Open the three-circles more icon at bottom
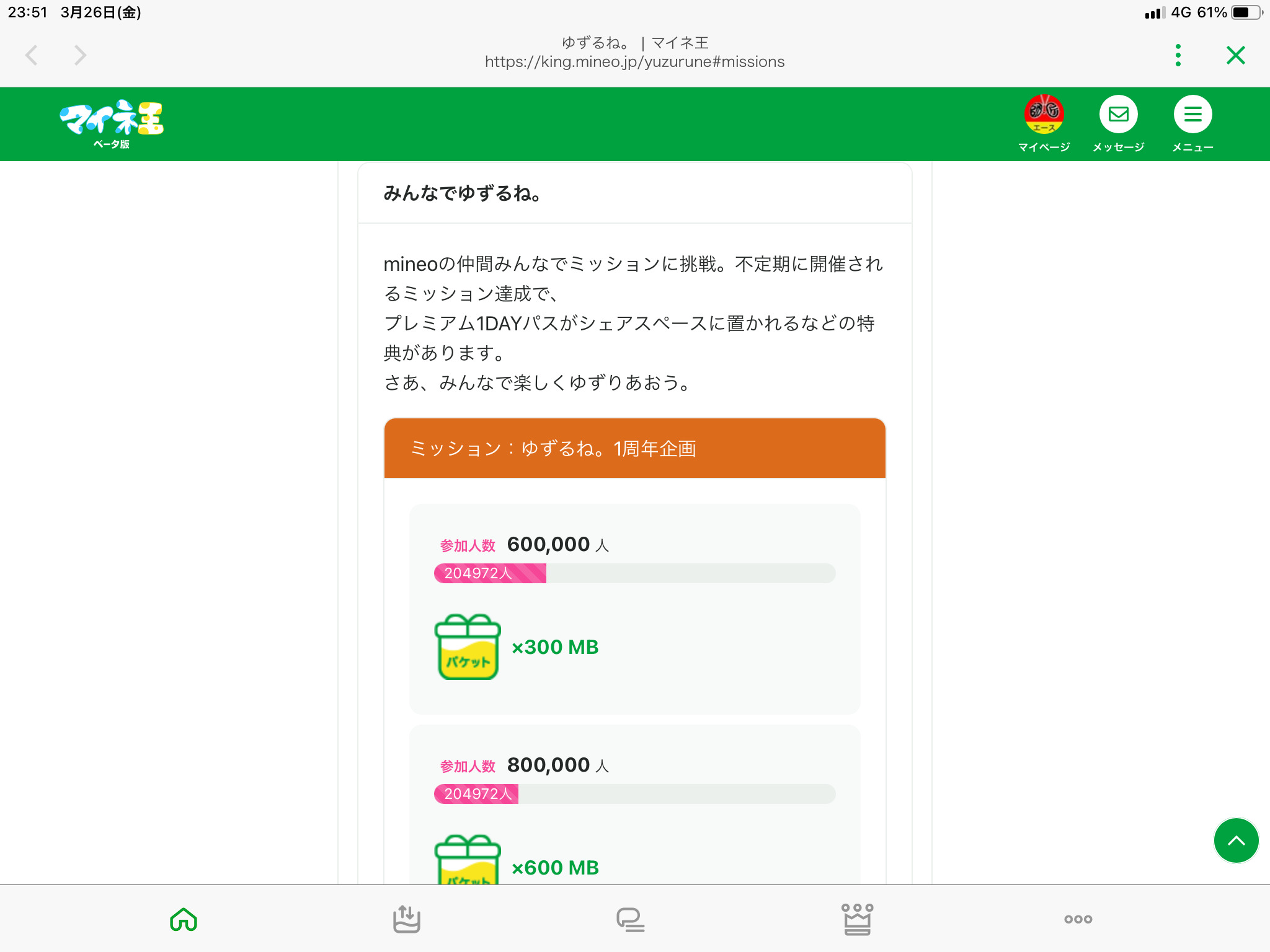 tap(1078, 919)
